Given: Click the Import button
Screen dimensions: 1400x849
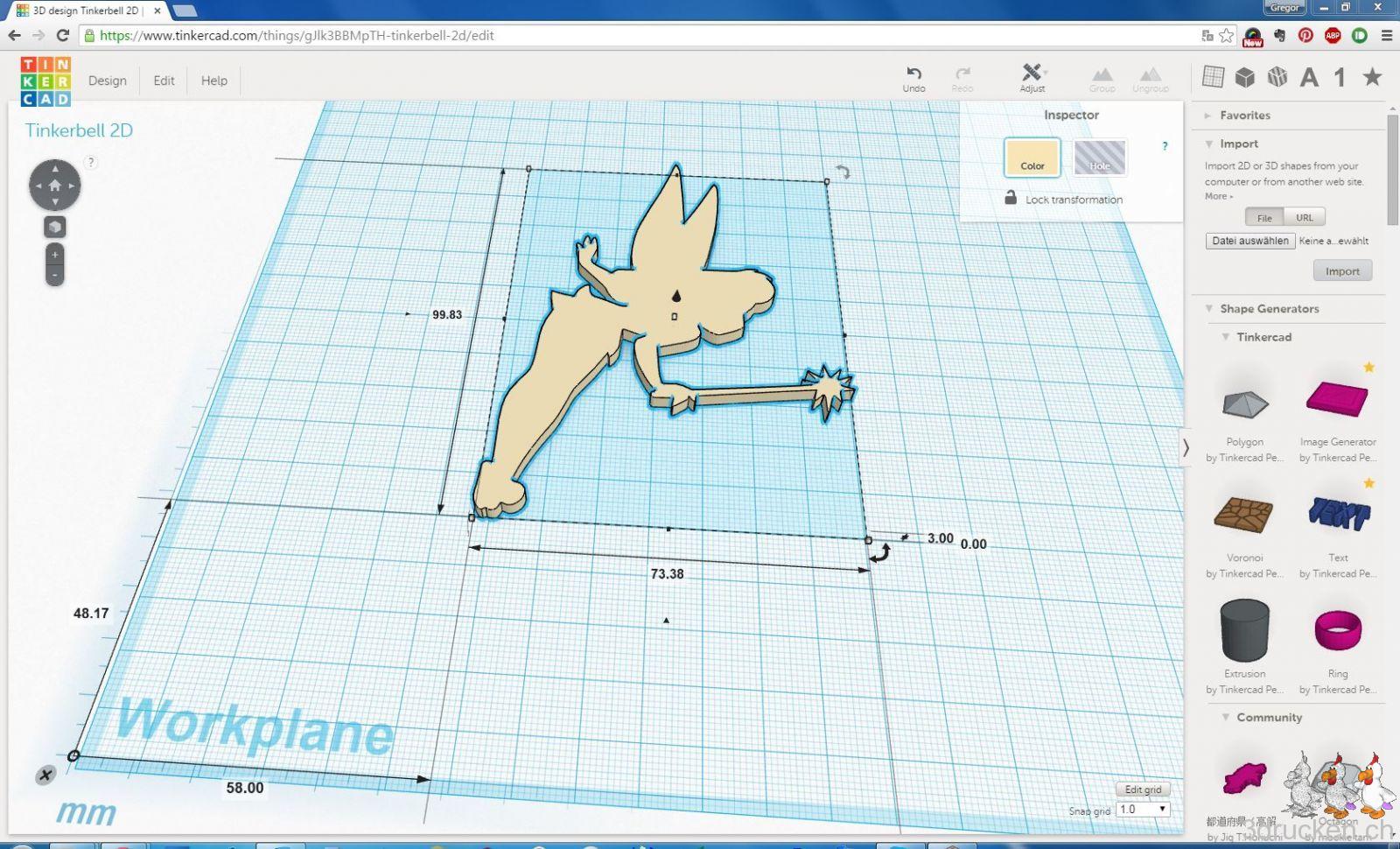Looking at the screenshot, I should coord(1342,270).
